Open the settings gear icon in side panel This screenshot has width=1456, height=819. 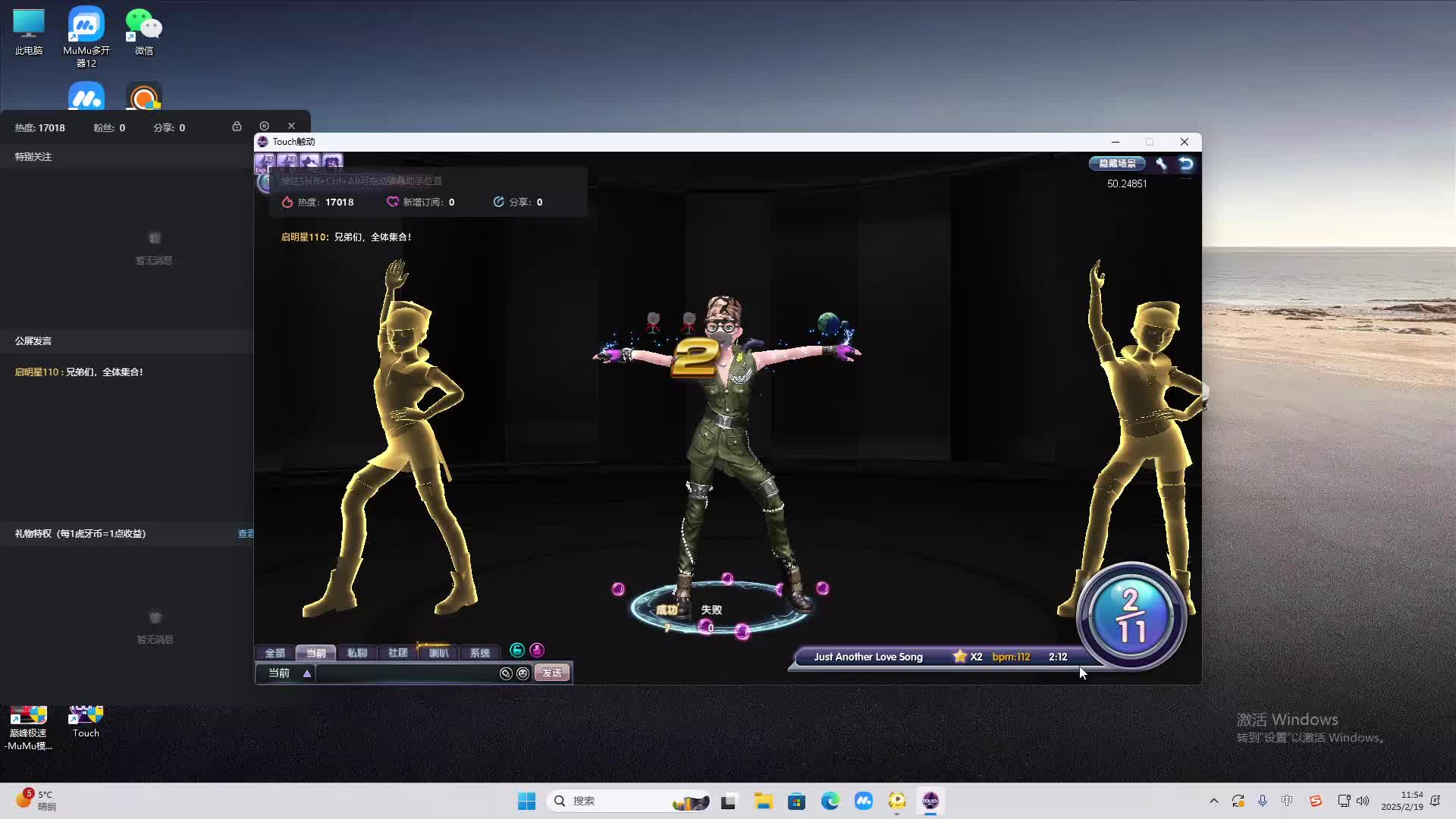point(264,126)
